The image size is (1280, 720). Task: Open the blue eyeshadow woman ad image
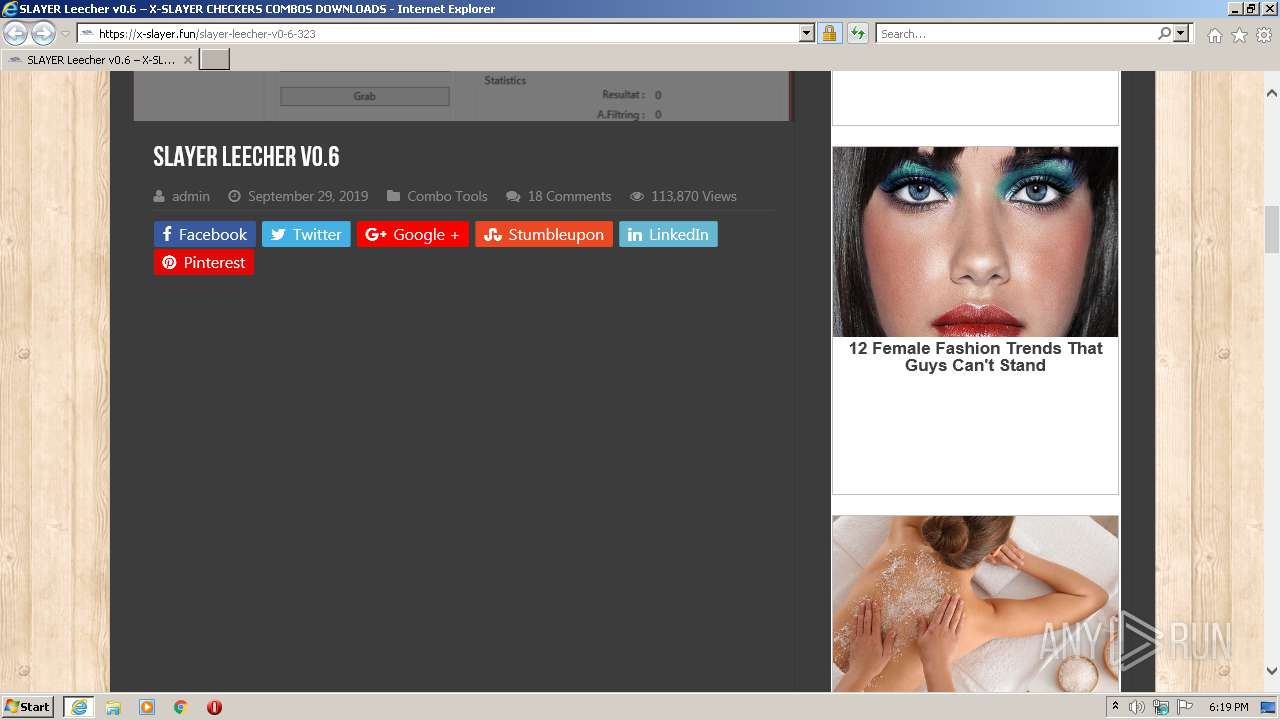click(x=975, y=242)
